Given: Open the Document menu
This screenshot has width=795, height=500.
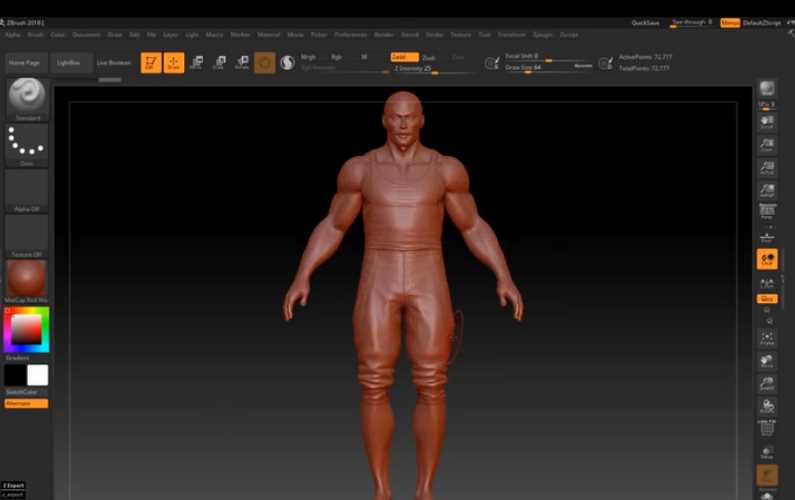Looking at the screenshot, I should coord(86,35).
